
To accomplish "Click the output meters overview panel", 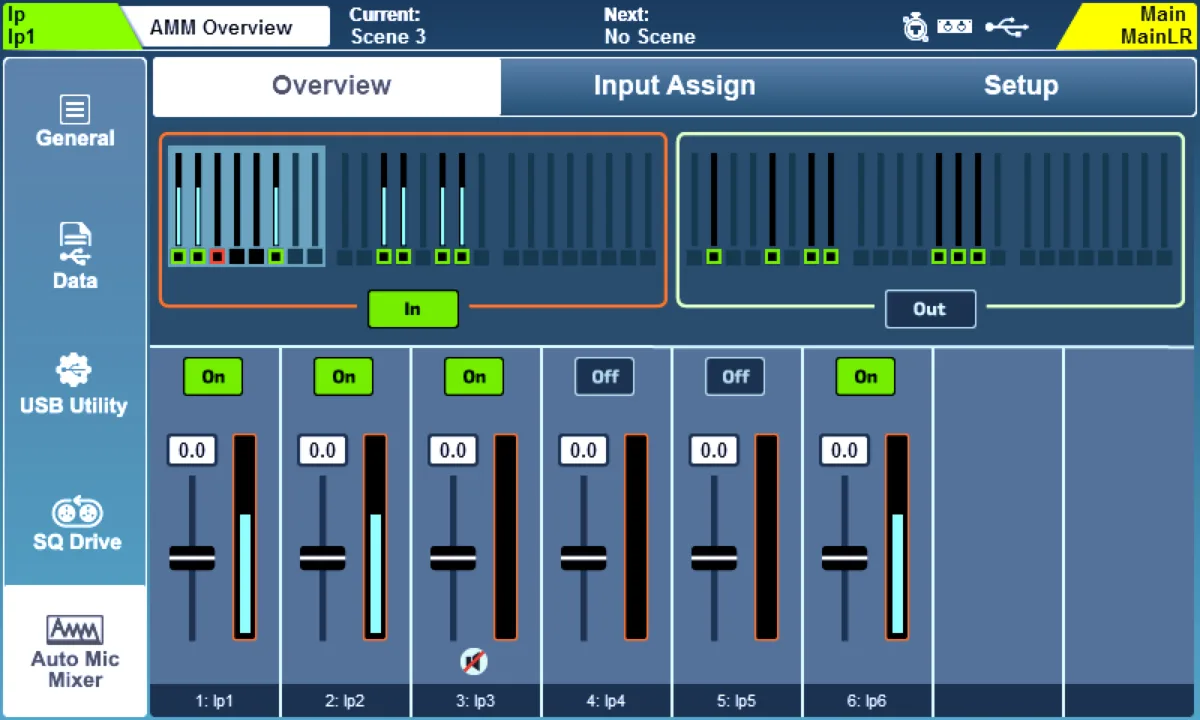I will (930, 219).
